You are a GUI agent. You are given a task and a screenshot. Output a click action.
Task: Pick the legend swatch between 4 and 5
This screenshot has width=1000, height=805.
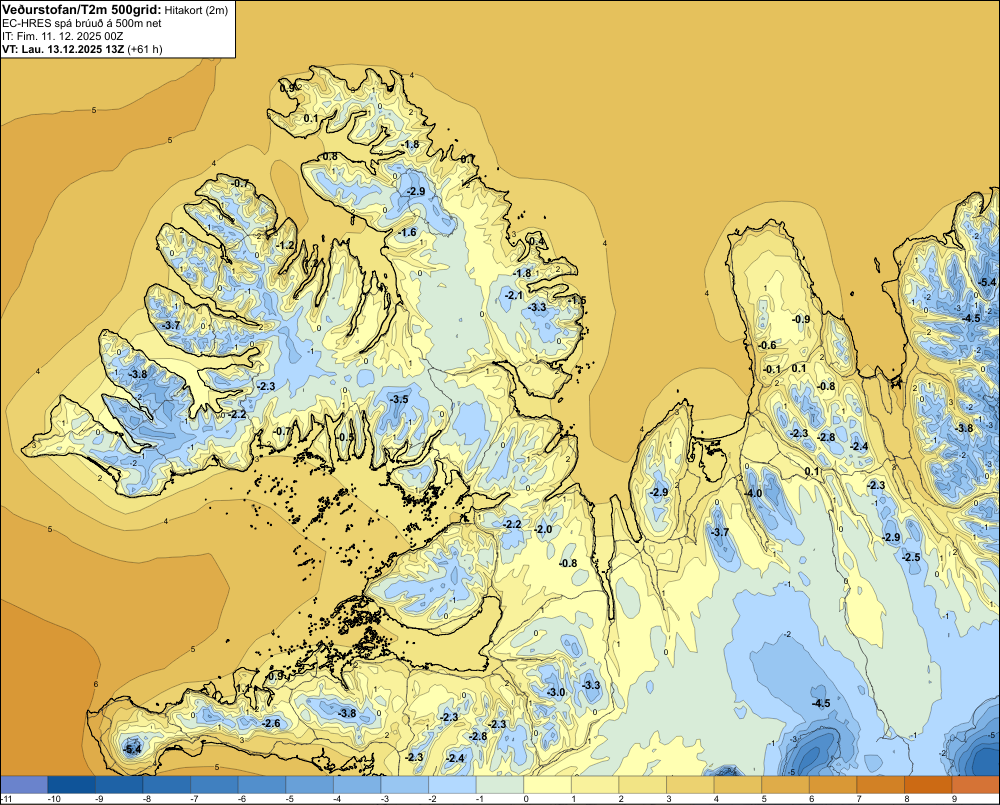click(739, 785)
